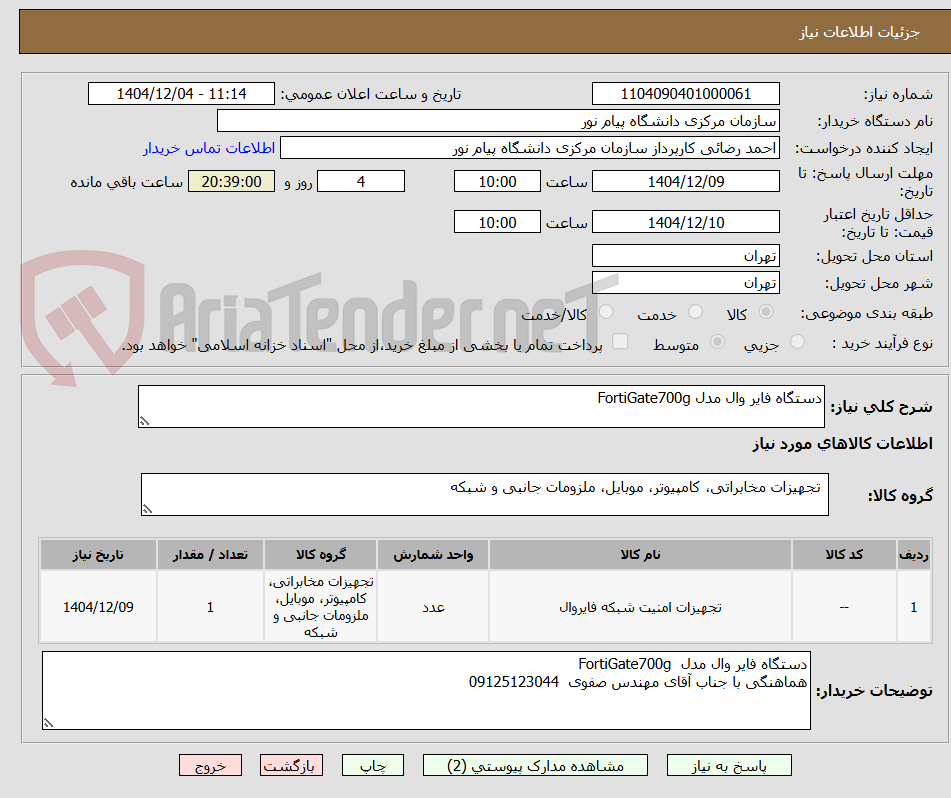Click the واحد شمارش column header
The width and height of the screenshot is (951, 798).
coord(432,554)
